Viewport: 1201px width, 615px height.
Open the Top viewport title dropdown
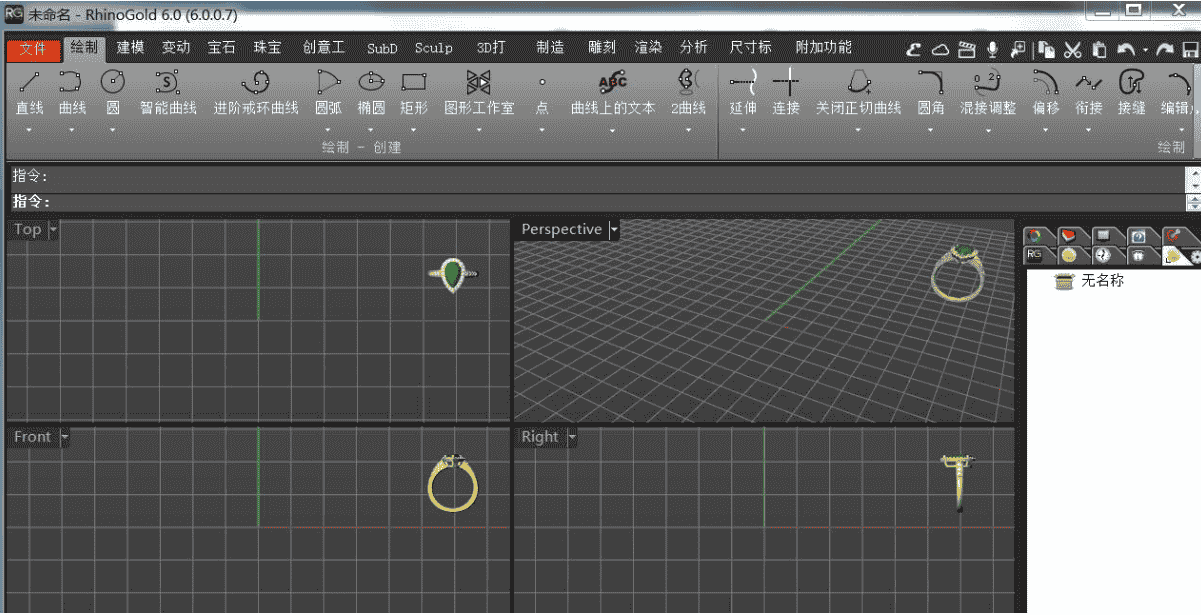(53, 230)
